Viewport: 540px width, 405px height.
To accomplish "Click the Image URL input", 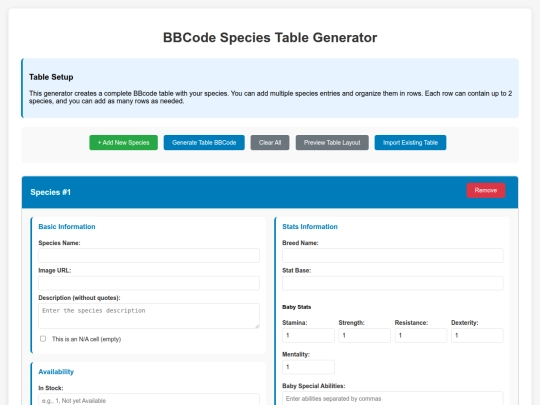I will [149, 283].
